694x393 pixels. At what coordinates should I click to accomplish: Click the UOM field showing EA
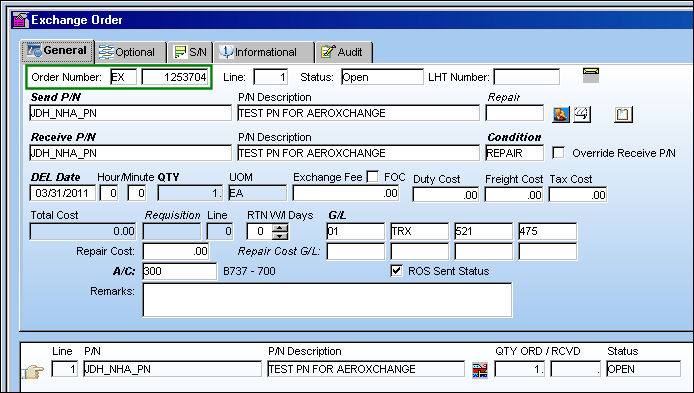click(257, 193)
